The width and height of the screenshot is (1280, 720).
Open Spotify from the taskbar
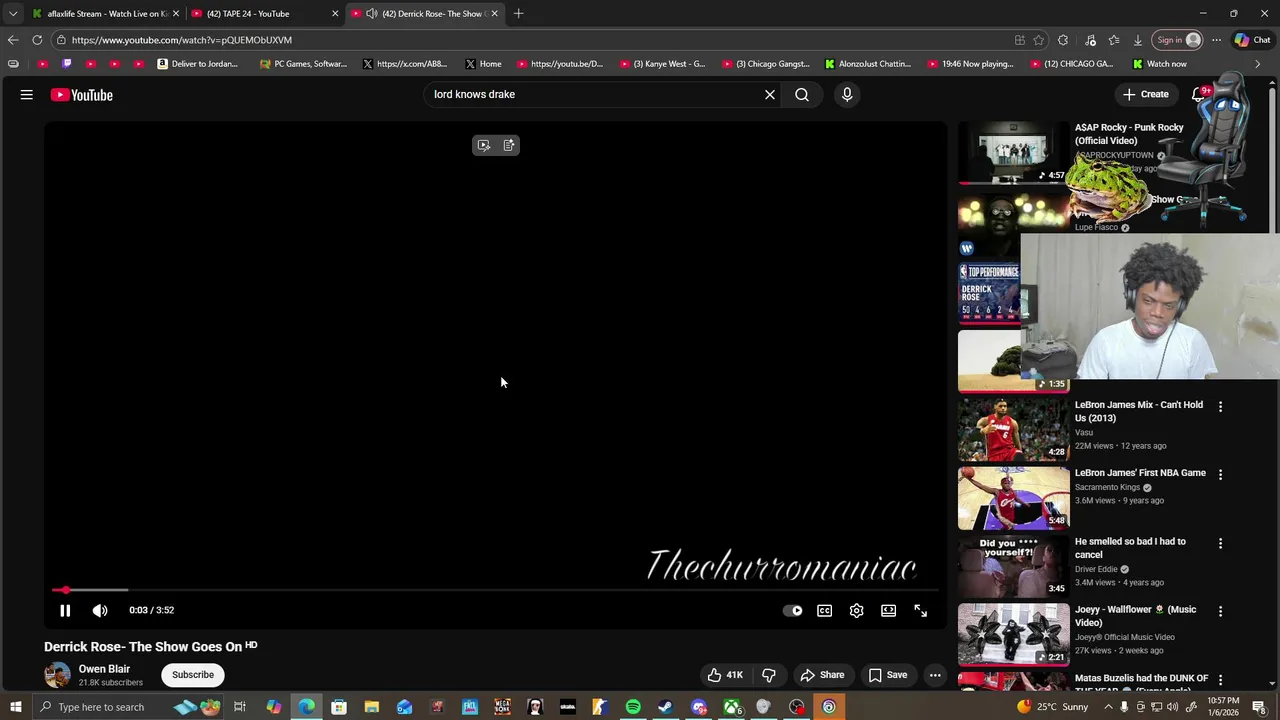[633, 707]
